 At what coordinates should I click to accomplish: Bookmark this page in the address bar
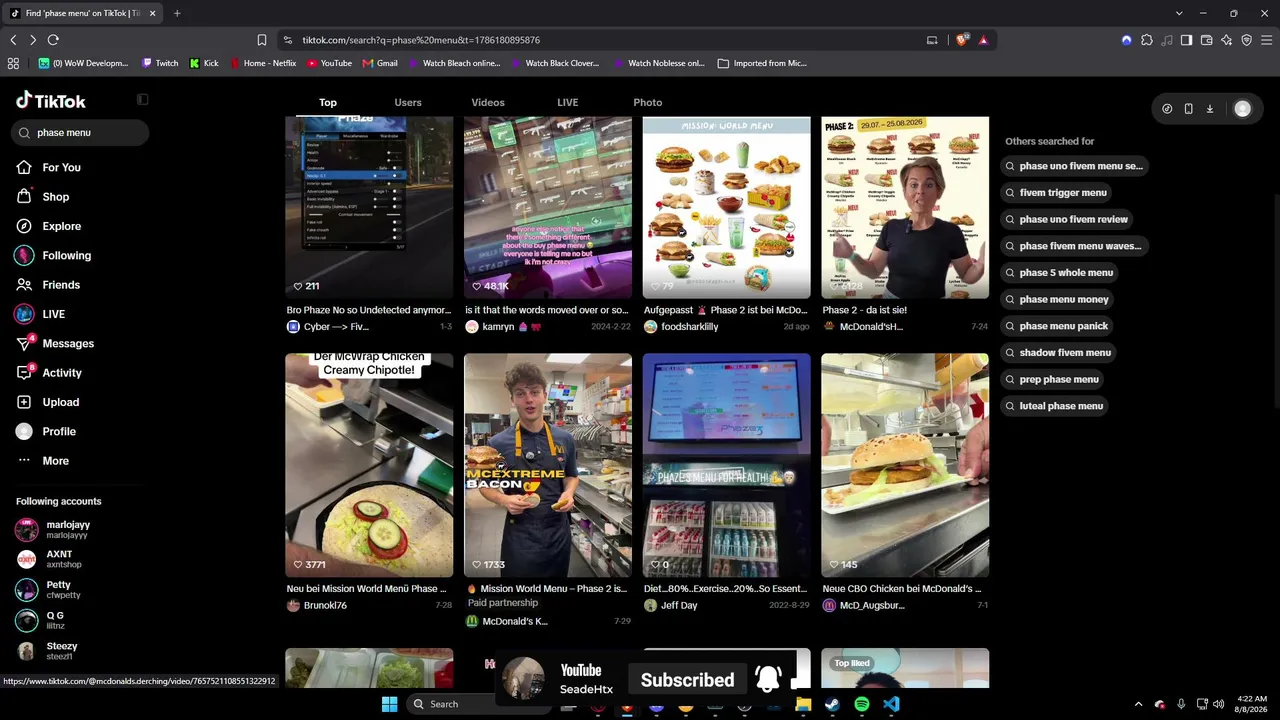[262, 40]
